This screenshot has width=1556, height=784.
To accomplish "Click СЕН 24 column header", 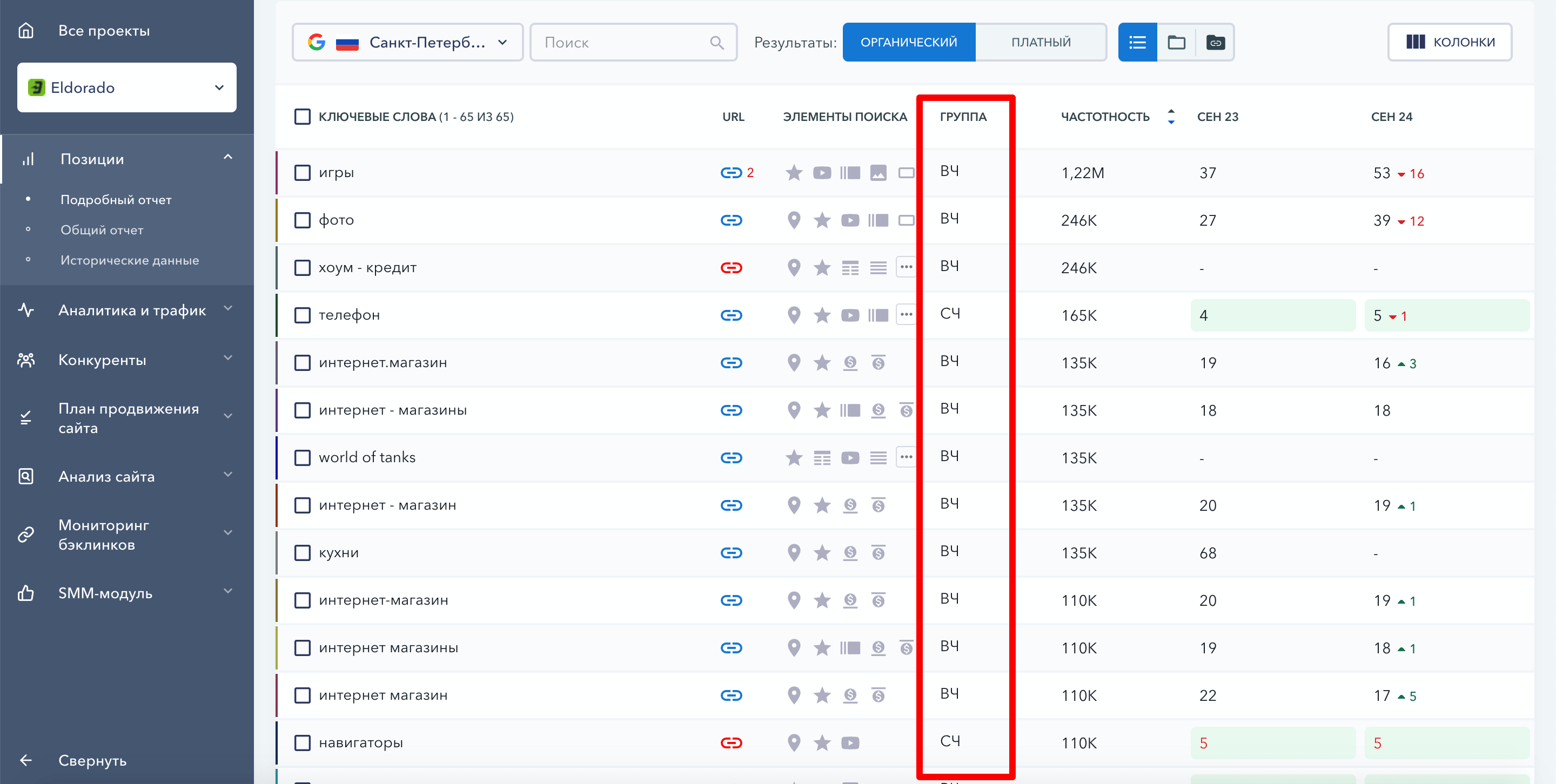I will [x=1392, y=117].
